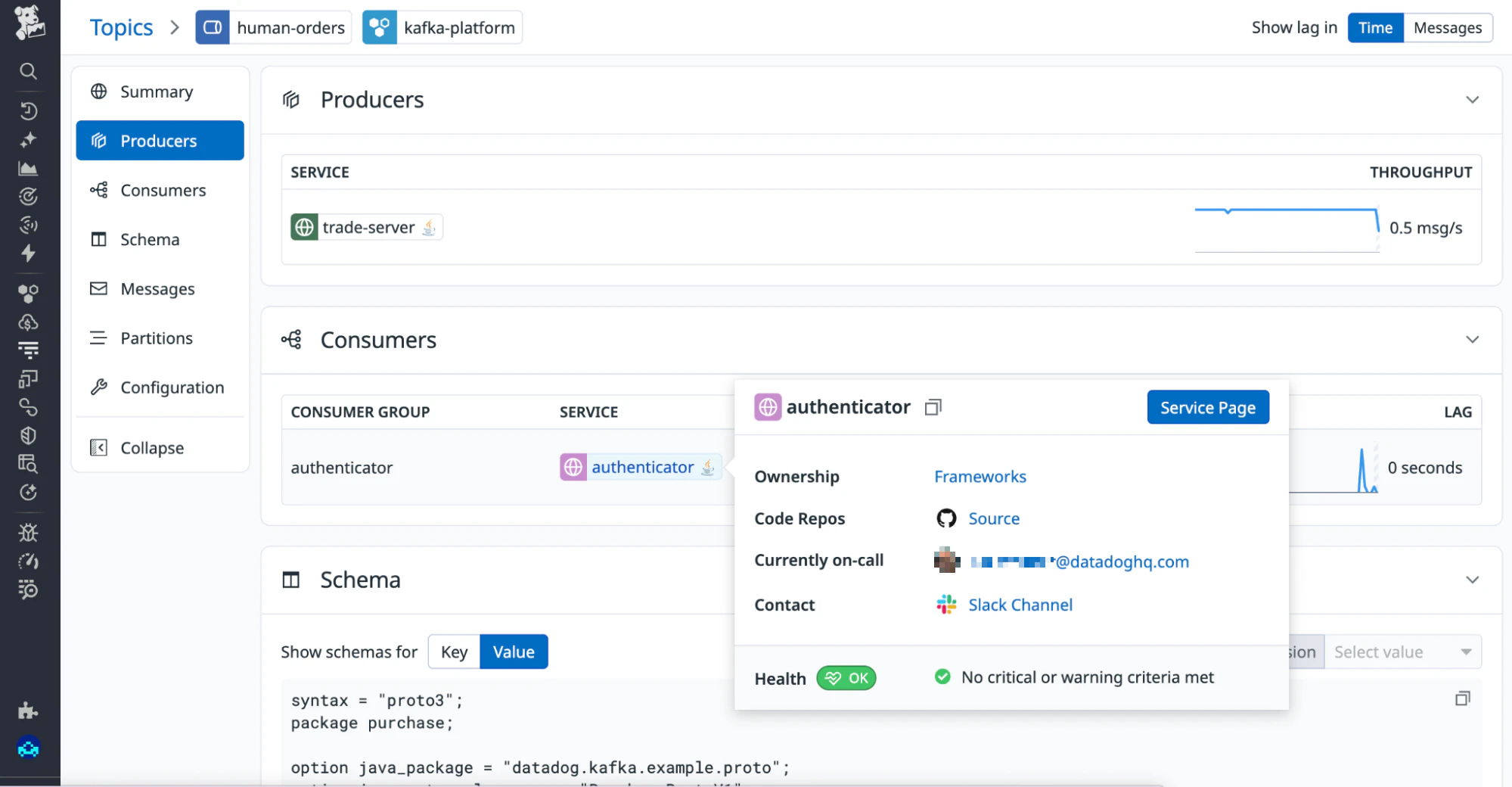Open the Slack Channel contact link
Viewport: 1512px width, 787px height.
[1020, 605]
